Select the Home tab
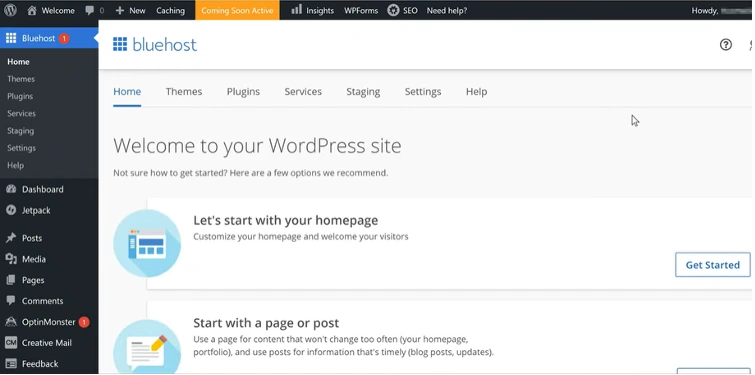755x375 pixels. coord(127,91)
